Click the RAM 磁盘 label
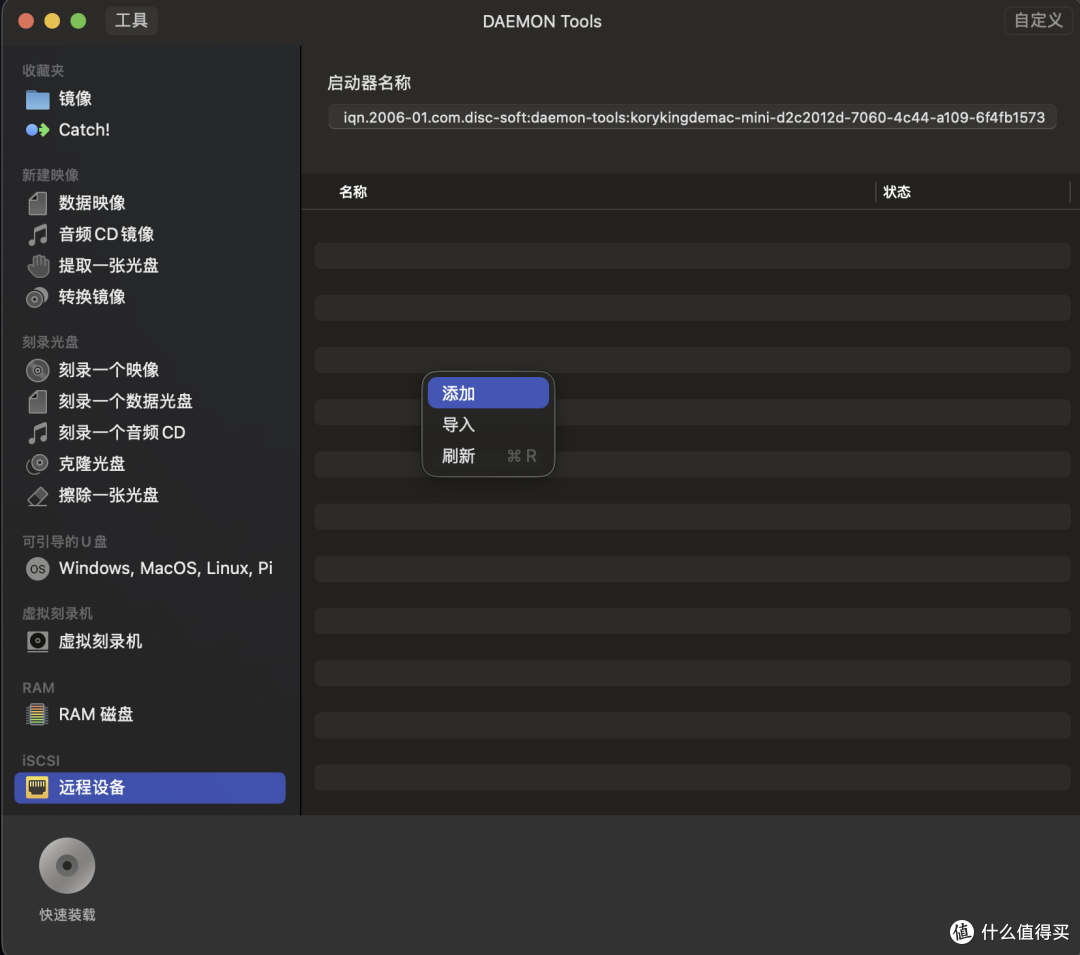The width and height of the screenshot is (1080, 955). pyautogui.click(x=96, y=714)
